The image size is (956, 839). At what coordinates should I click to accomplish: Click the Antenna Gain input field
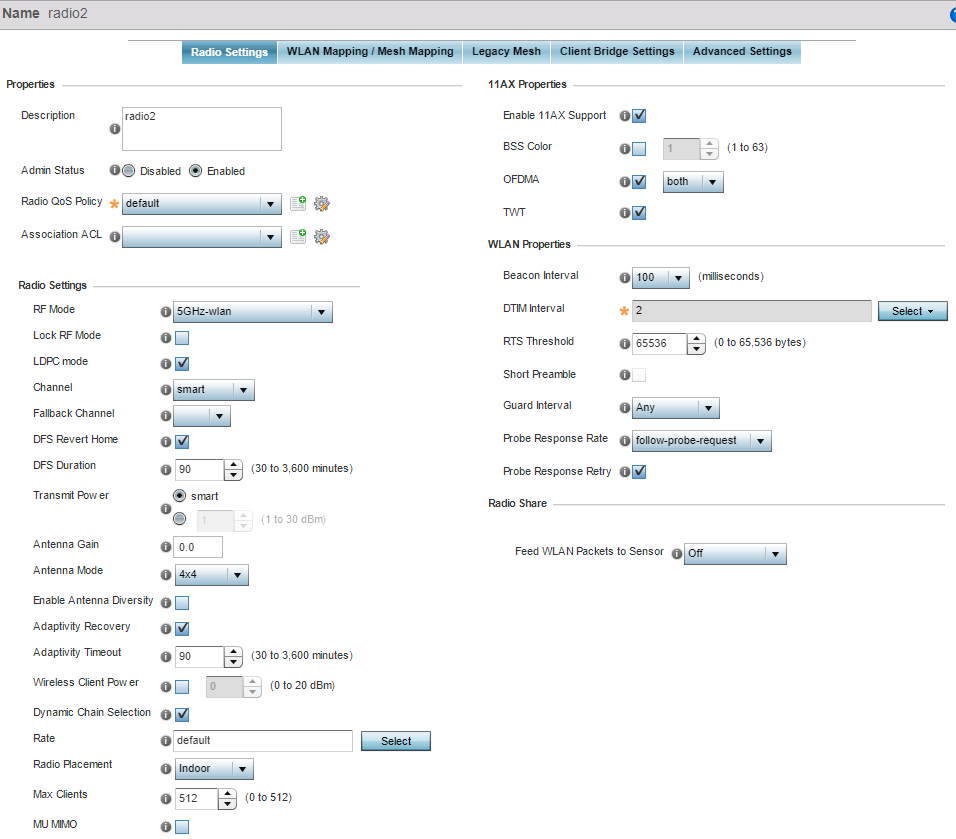click(197, 547)
